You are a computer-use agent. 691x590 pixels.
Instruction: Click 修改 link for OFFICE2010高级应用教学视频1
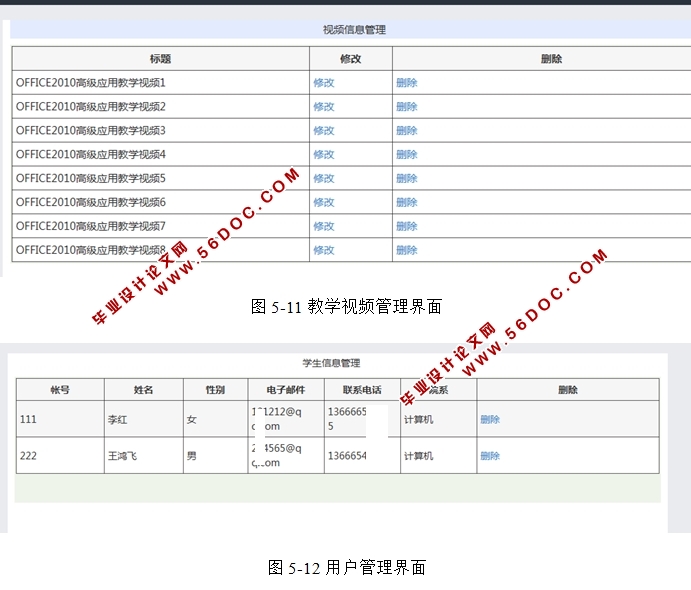(323, 83)
